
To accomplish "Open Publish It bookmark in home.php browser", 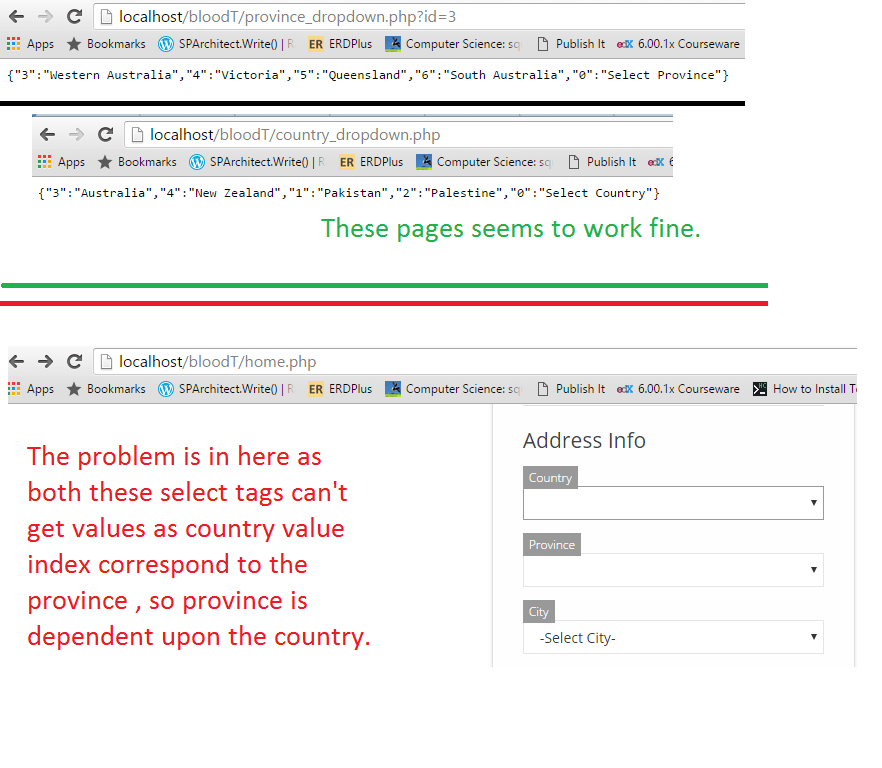I will pyautogui.click(x=572, y=389).
